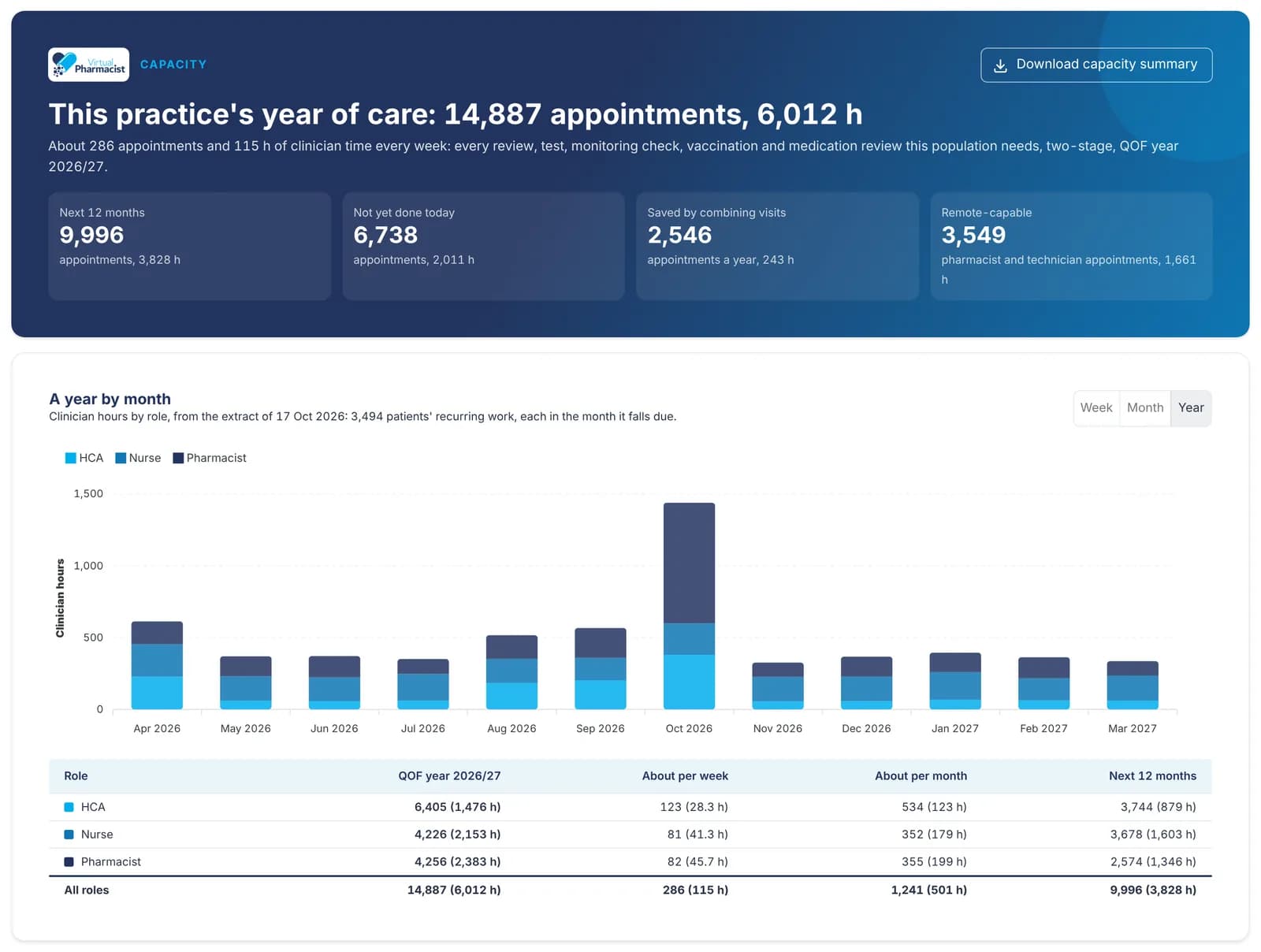The height and width of the screenshot is (952, 1261).
Task: Click the Jan 2027 bar
Action: pyautogui.click(x=955, y=681)
